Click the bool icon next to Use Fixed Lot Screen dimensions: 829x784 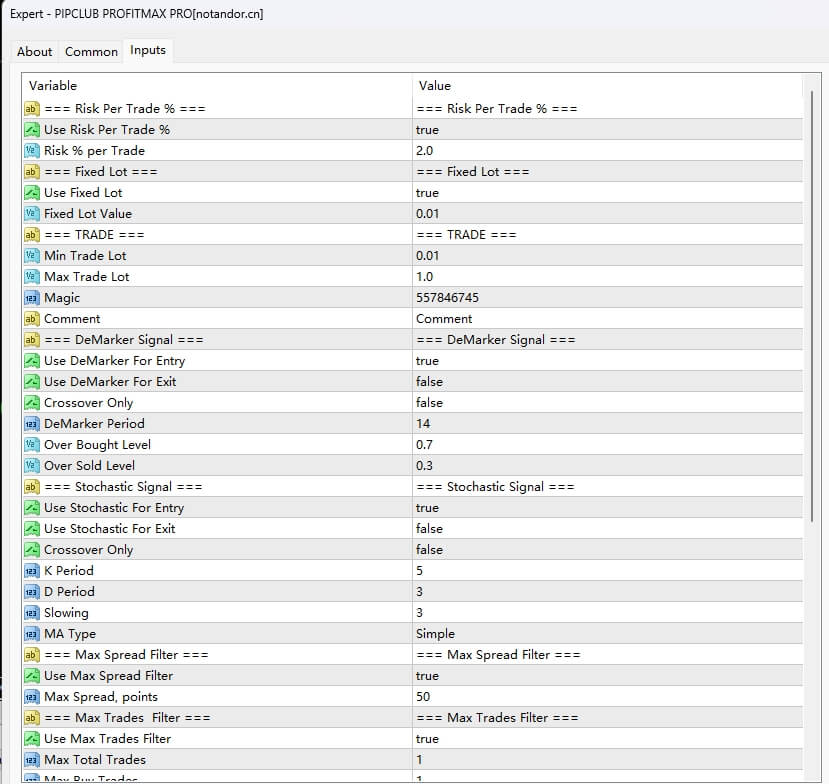(x=32, y=193)
